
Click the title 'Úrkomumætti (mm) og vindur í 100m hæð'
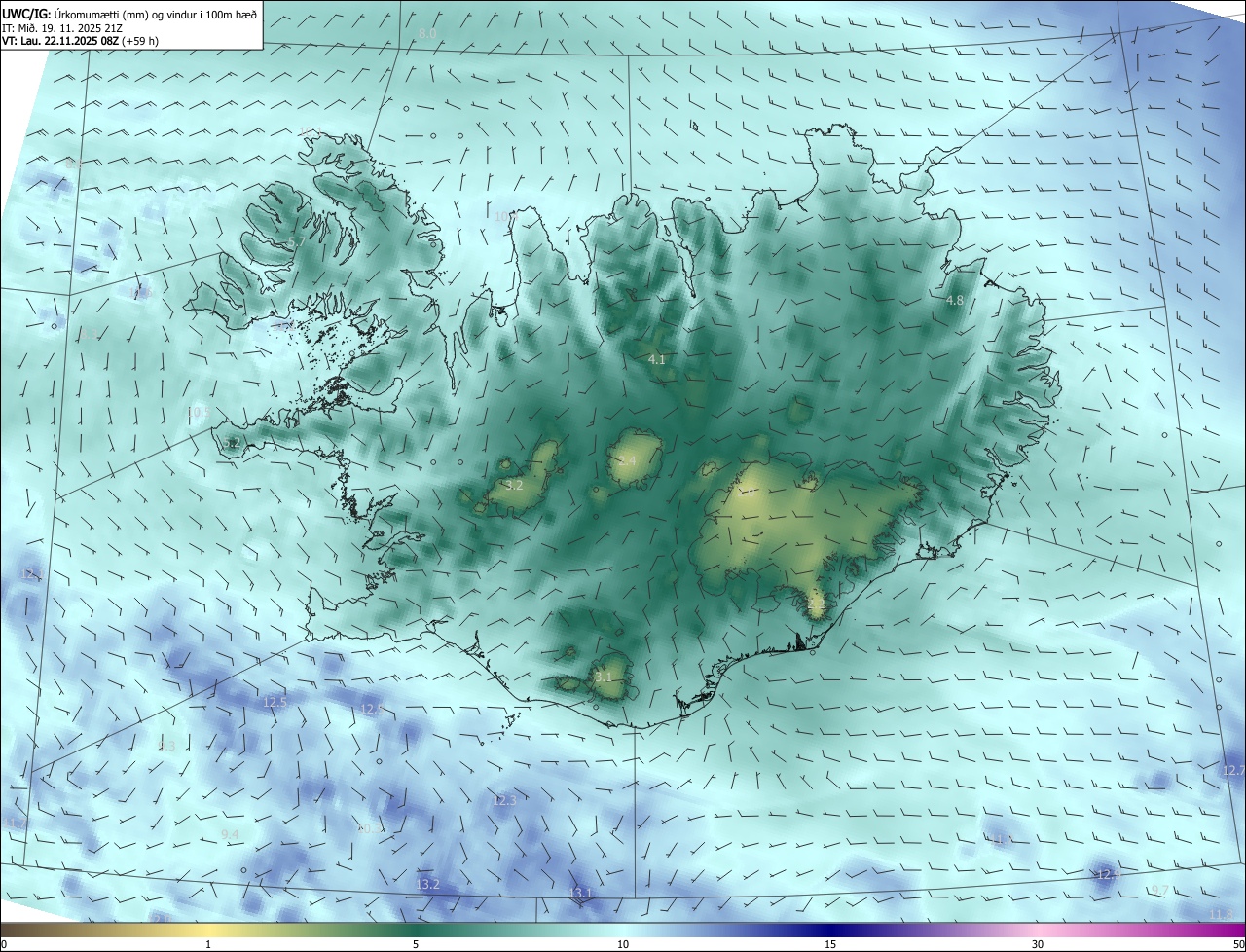point(155,14)
